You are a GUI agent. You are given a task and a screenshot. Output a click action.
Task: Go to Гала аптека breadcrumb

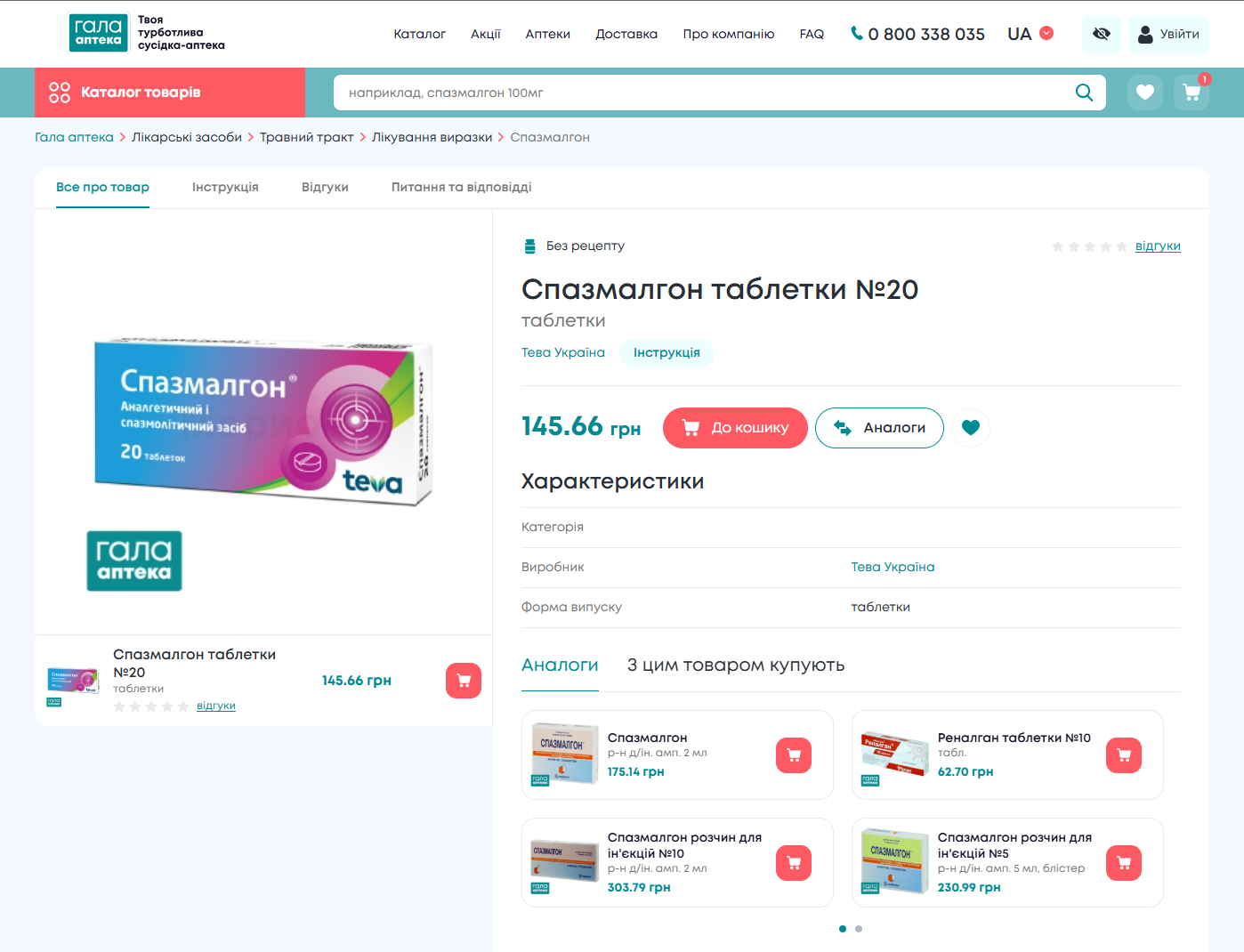click(74, 137)
